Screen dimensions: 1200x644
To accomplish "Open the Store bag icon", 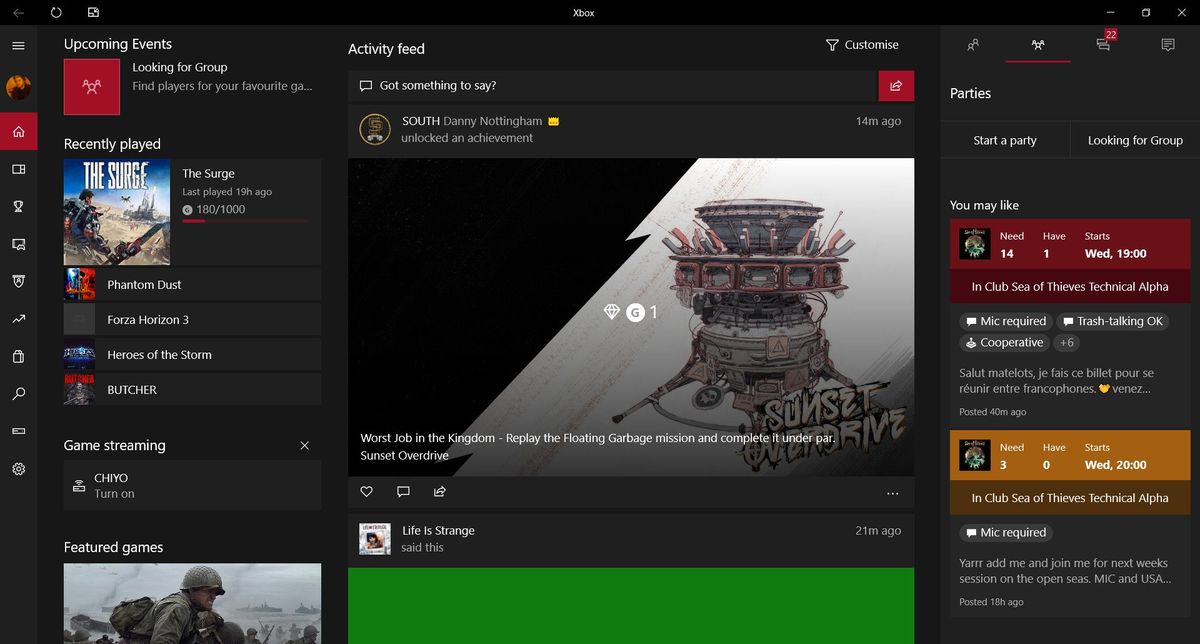I will [x=18, y=356].
